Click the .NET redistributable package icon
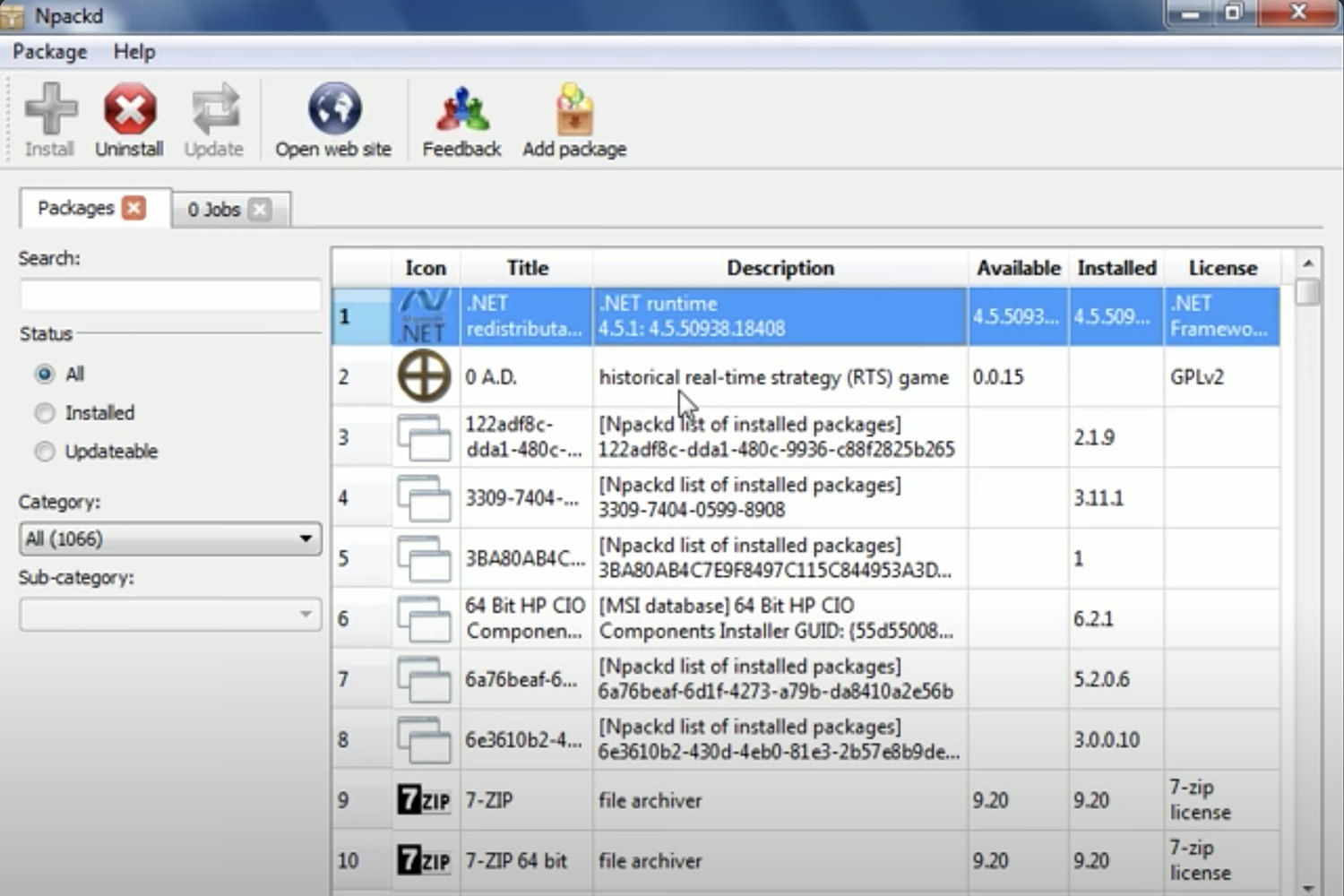This screenshot has width=1344, height=896. 425,316
